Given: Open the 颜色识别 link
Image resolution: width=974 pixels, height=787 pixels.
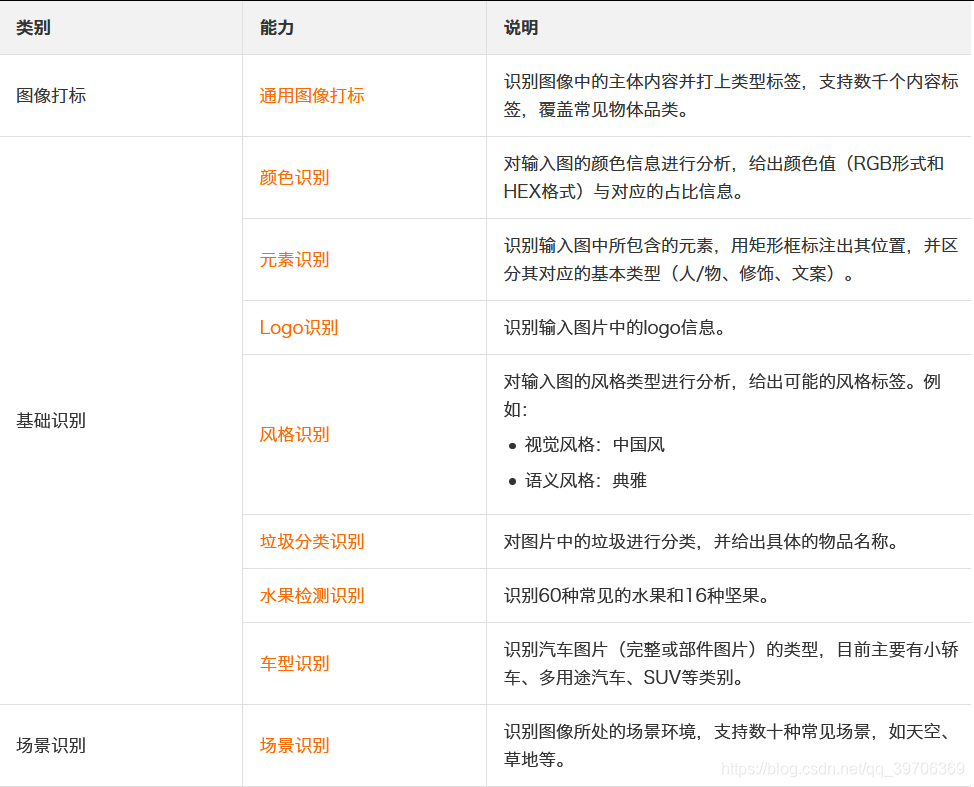Looking at the screenshot, I should coord(294,178).
